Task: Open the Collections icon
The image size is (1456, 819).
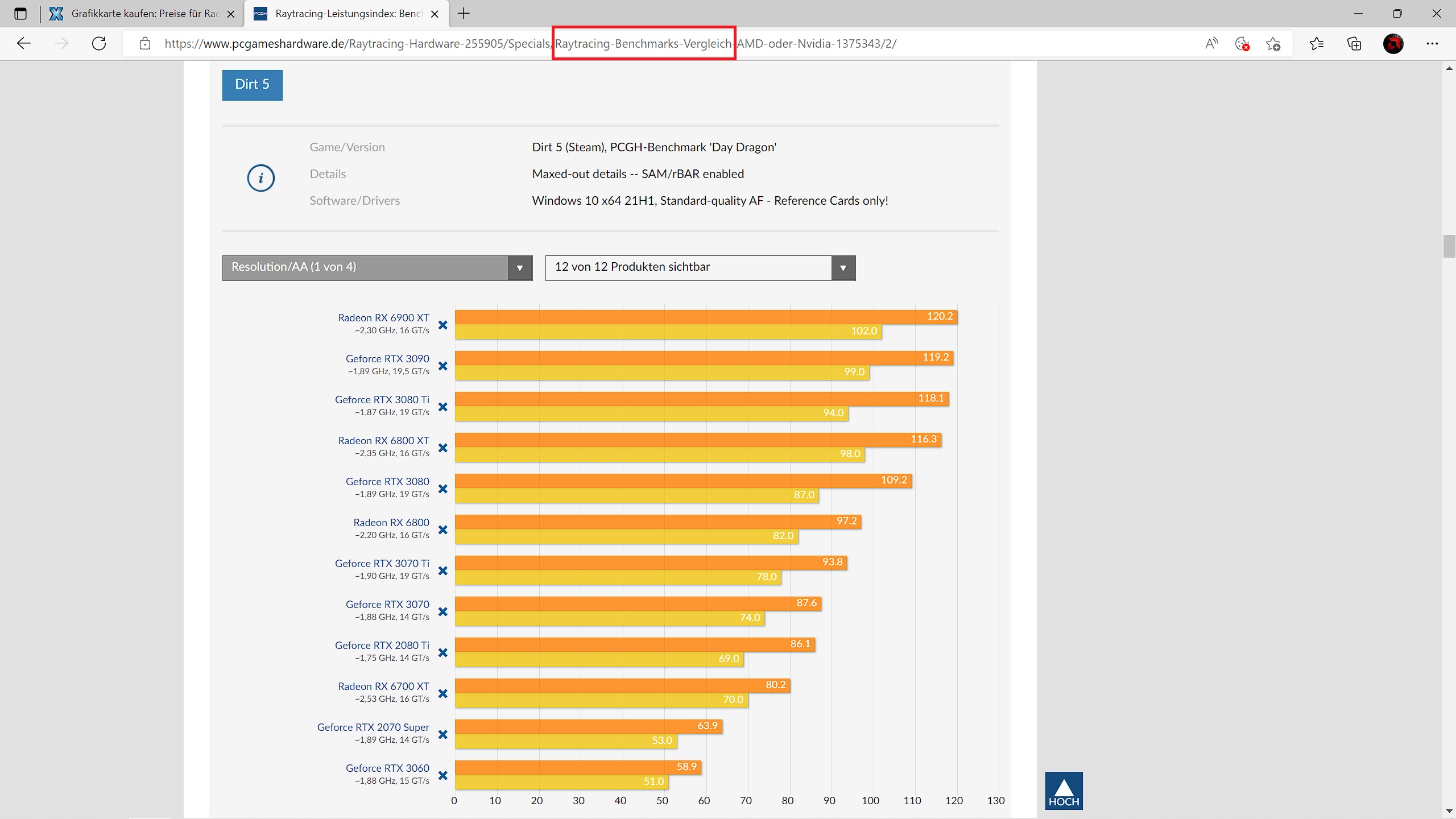Action: tap(1354, 43)
